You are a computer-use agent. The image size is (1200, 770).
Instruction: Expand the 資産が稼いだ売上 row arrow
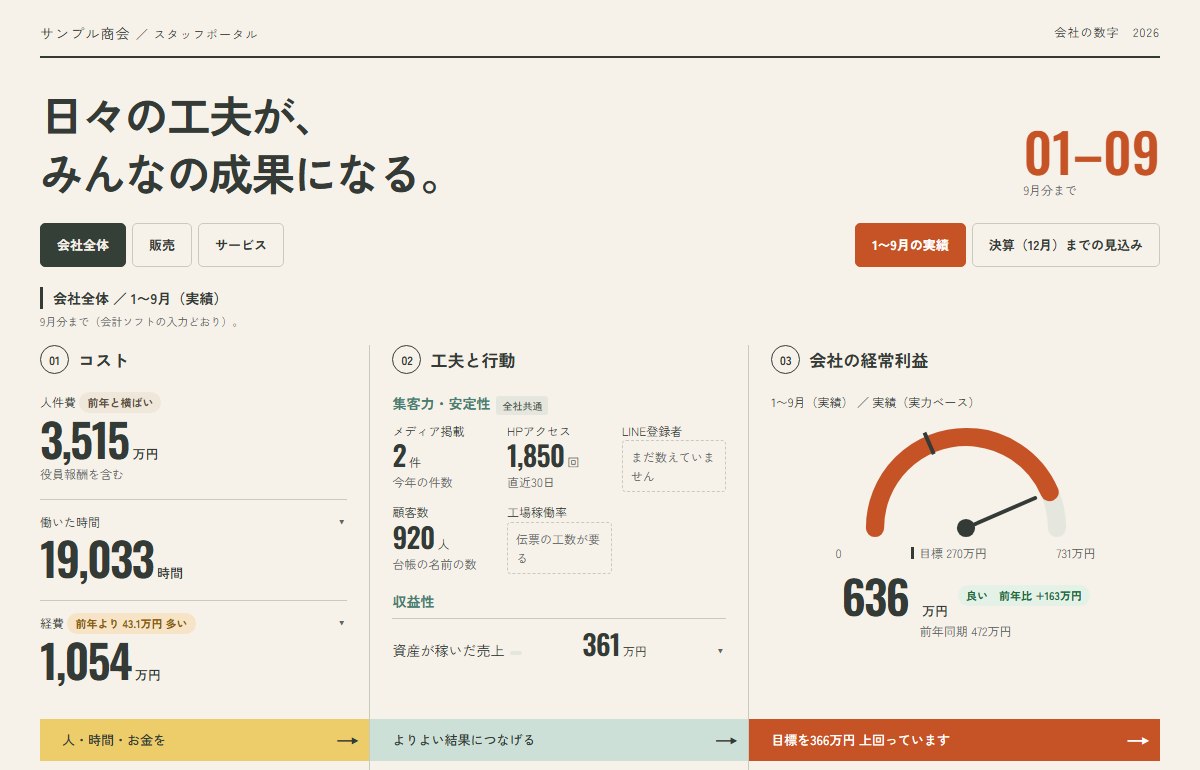coord(720,652)
